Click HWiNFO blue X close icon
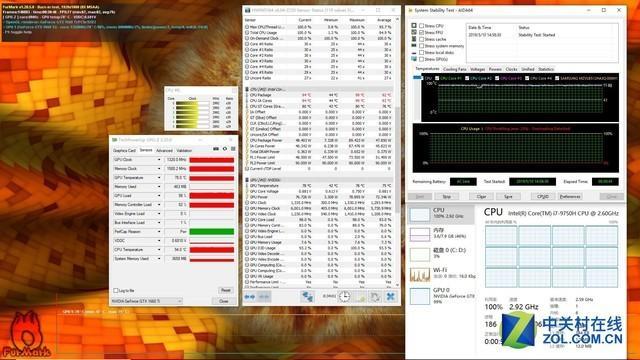This screenshot has height=360, width=640. pyautogui.click(x=391, y=297)
